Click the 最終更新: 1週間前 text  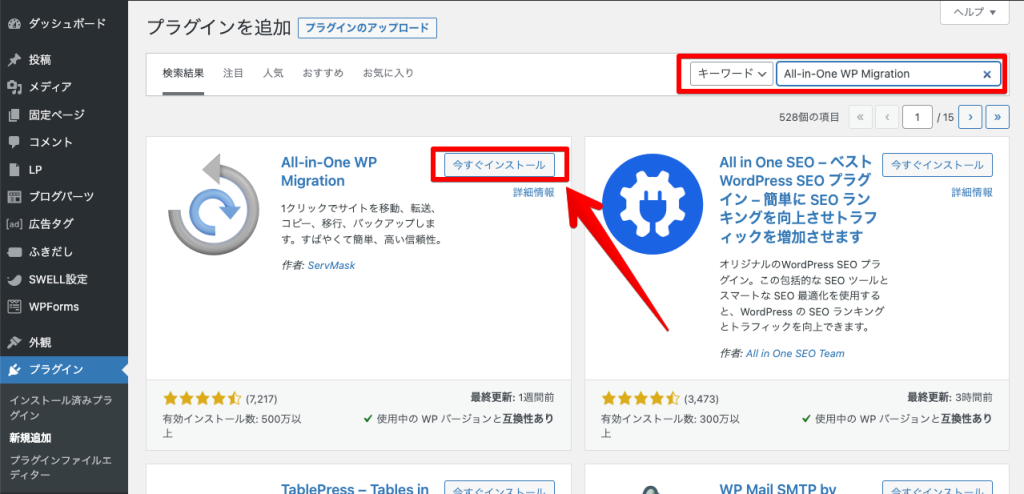[513, 397]
